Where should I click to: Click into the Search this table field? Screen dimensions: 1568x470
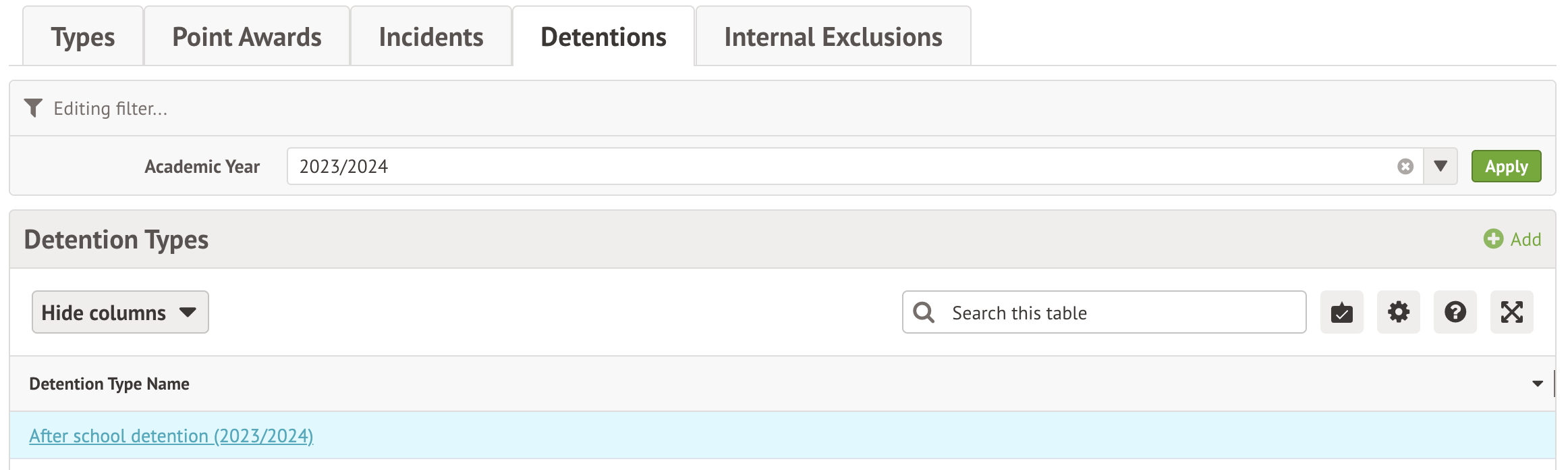click(x=1120, y=313)
